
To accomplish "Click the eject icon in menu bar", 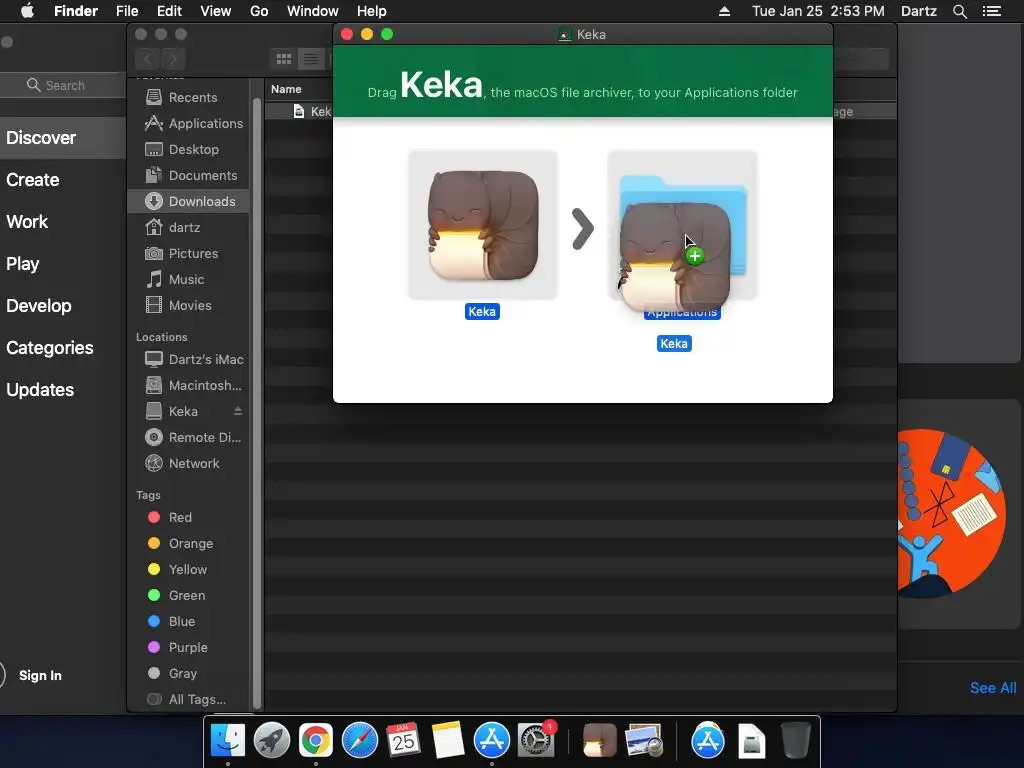I will pos(724,11).
